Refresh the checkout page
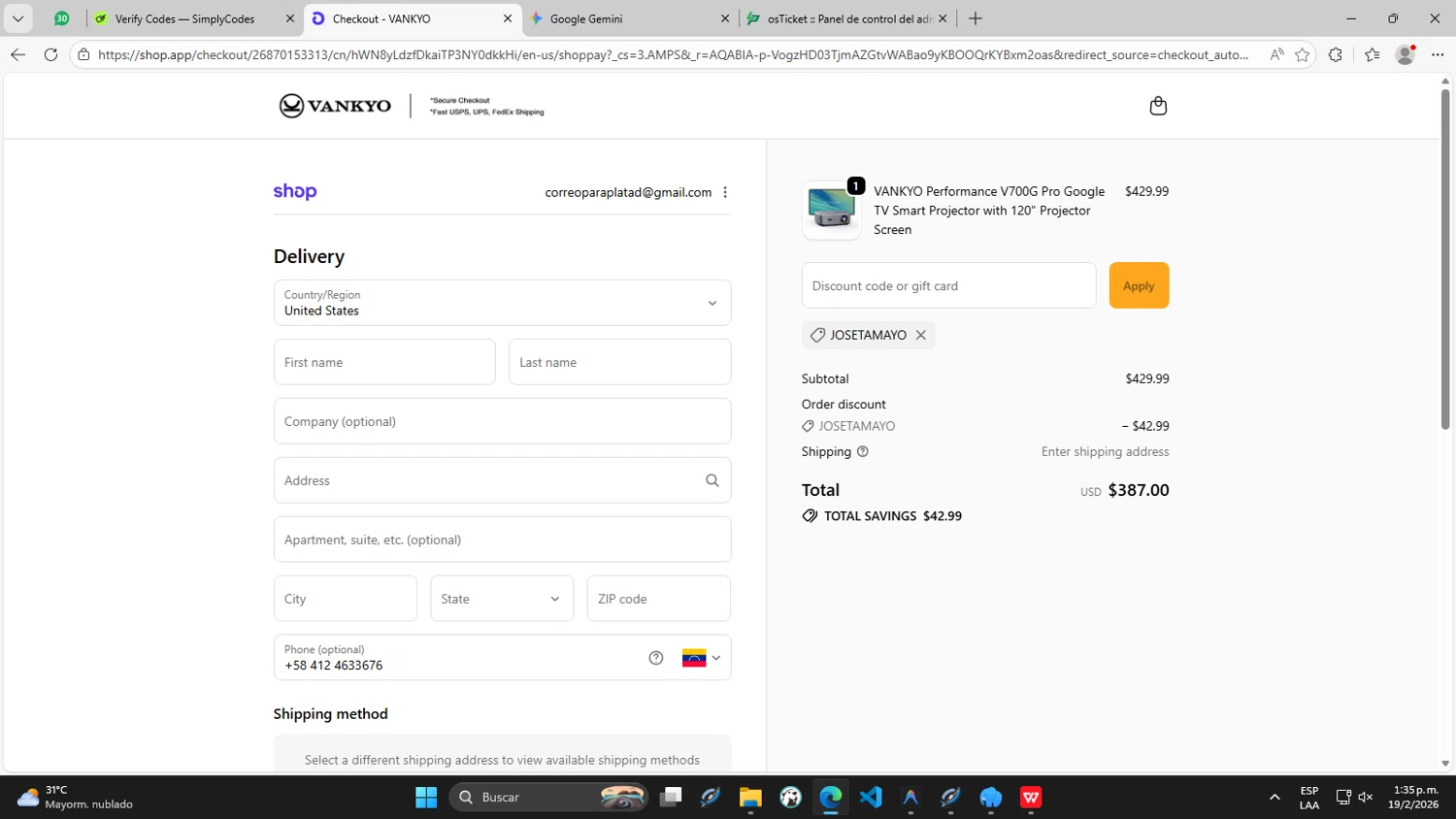Viewport: 1456px width, 819px height. click(x=50, y=54)
